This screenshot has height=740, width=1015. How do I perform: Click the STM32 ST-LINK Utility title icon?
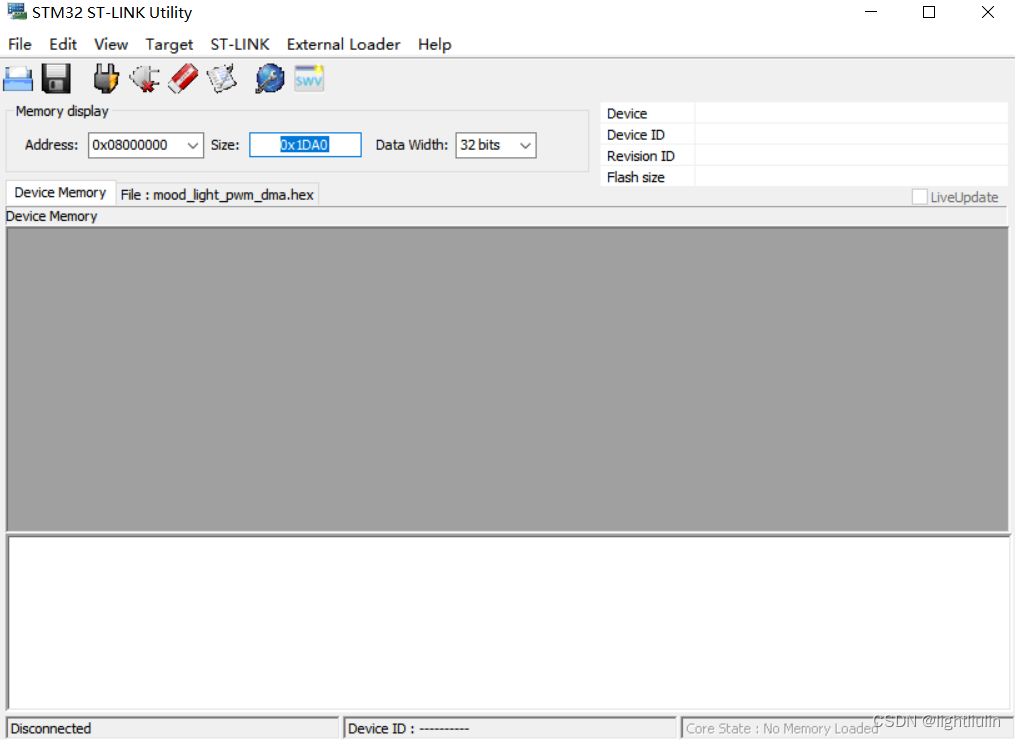[17, 12]
